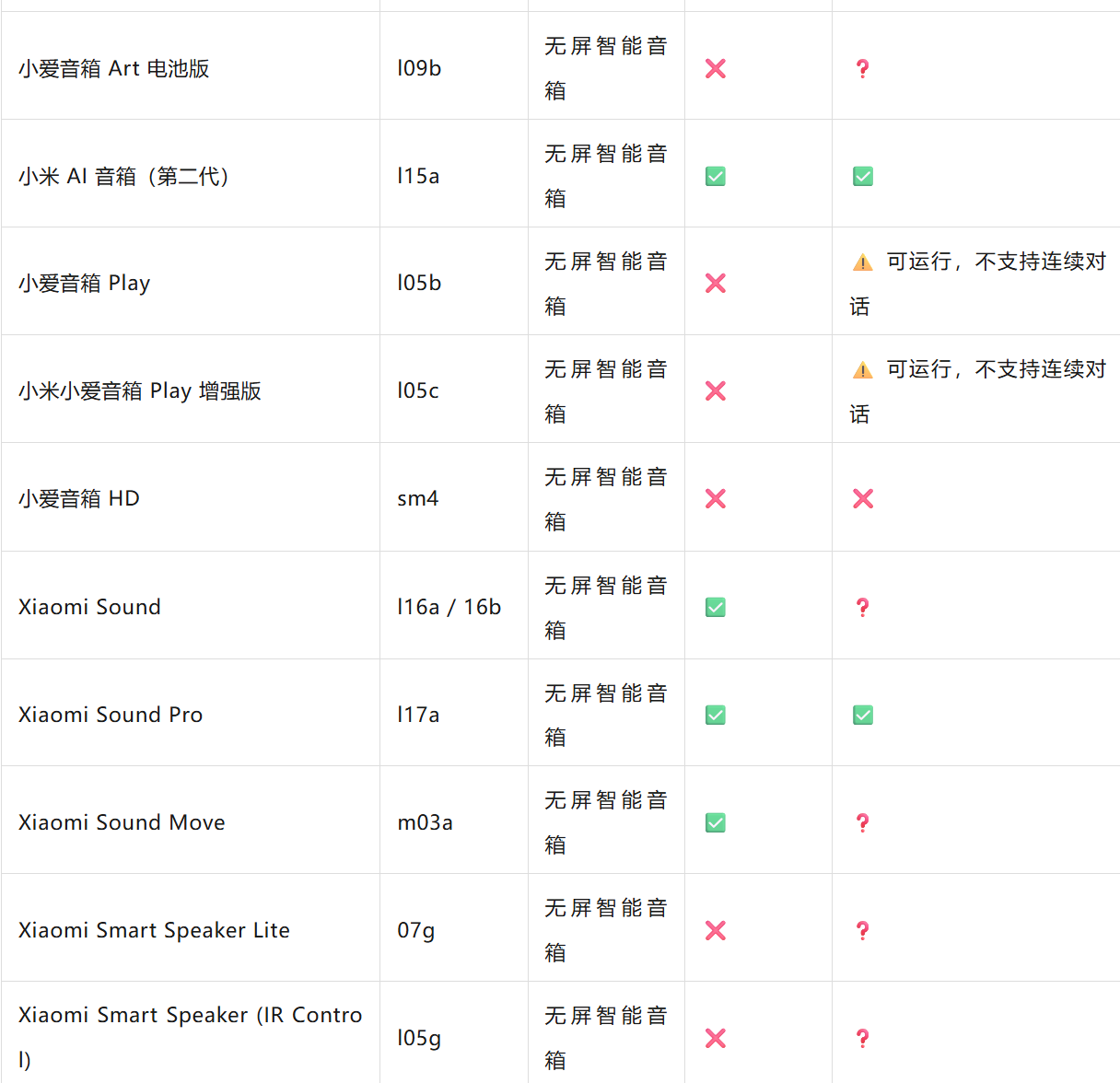The height and width of the screenshot is (1083, 1120).
Task: Click the question mark in the 07g row
Action: point(863,930)
